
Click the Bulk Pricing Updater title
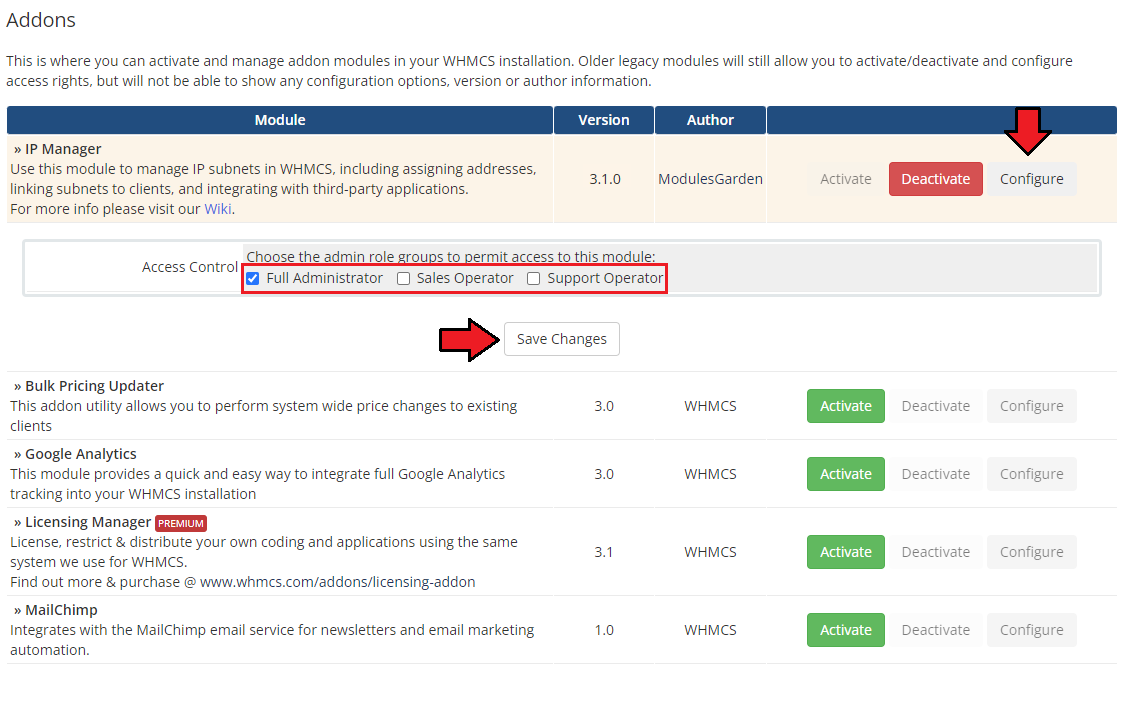pyautogui.click(x=94, y=386)
